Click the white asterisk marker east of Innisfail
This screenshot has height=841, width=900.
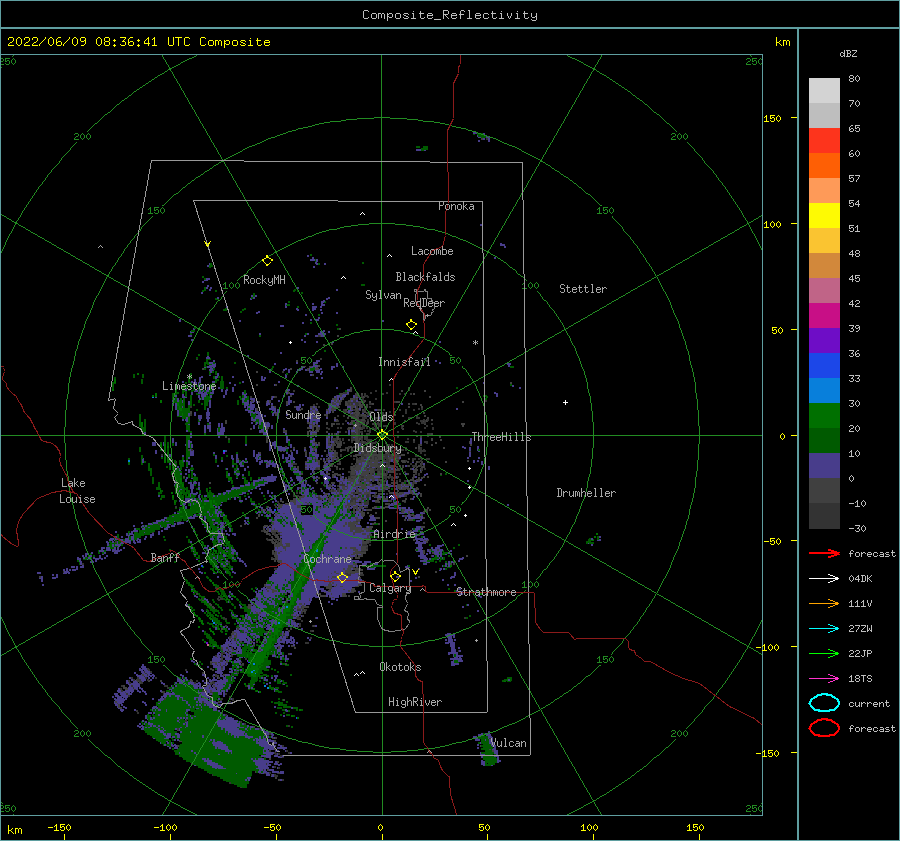click(x=475, y=343)
